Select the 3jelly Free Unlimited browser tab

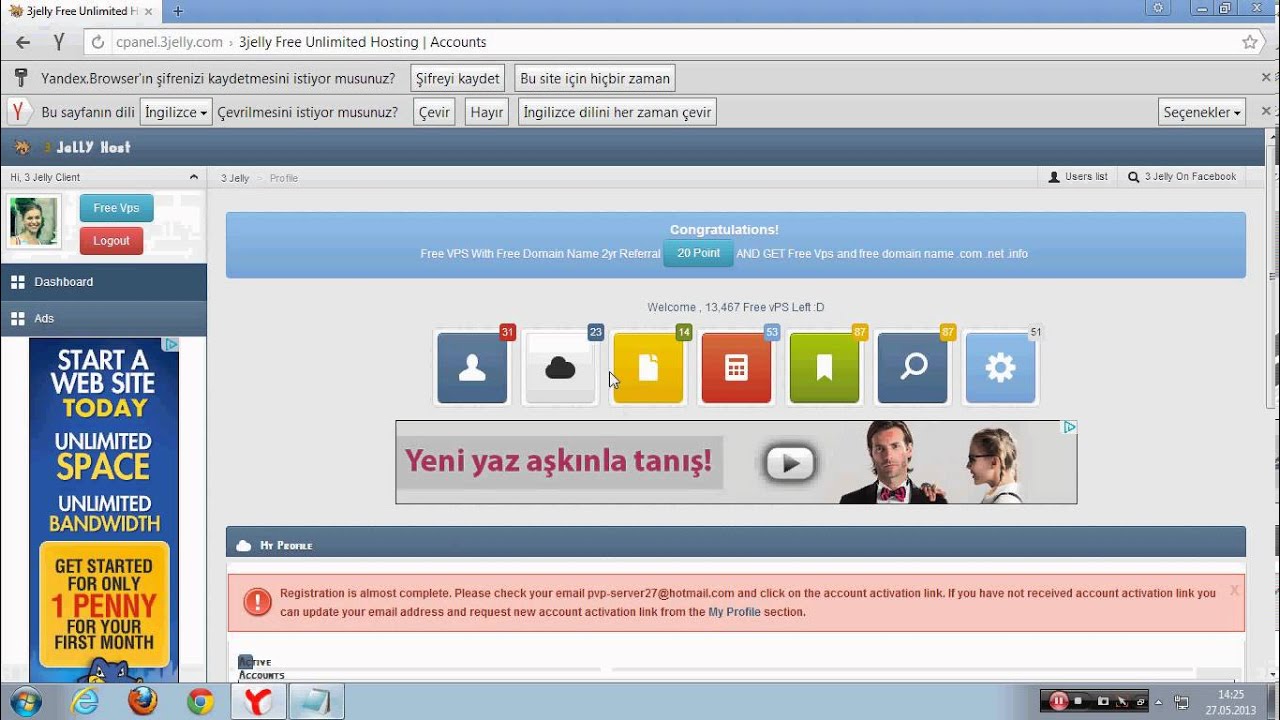coord(80,11)
